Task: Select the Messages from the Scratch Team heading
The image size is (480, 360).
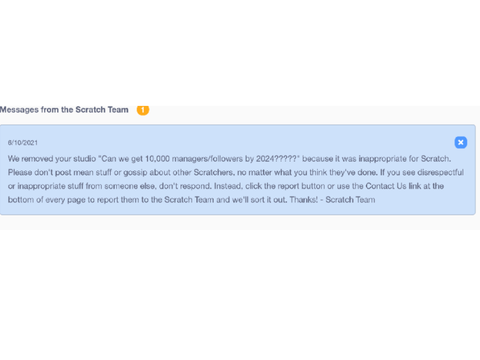Action: 64,110
